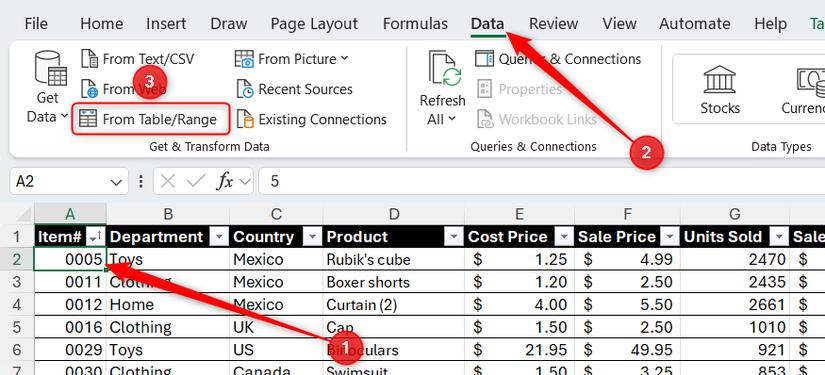Switch to the Insert tab
The image size is (825, 375).
tap(166, 24)
